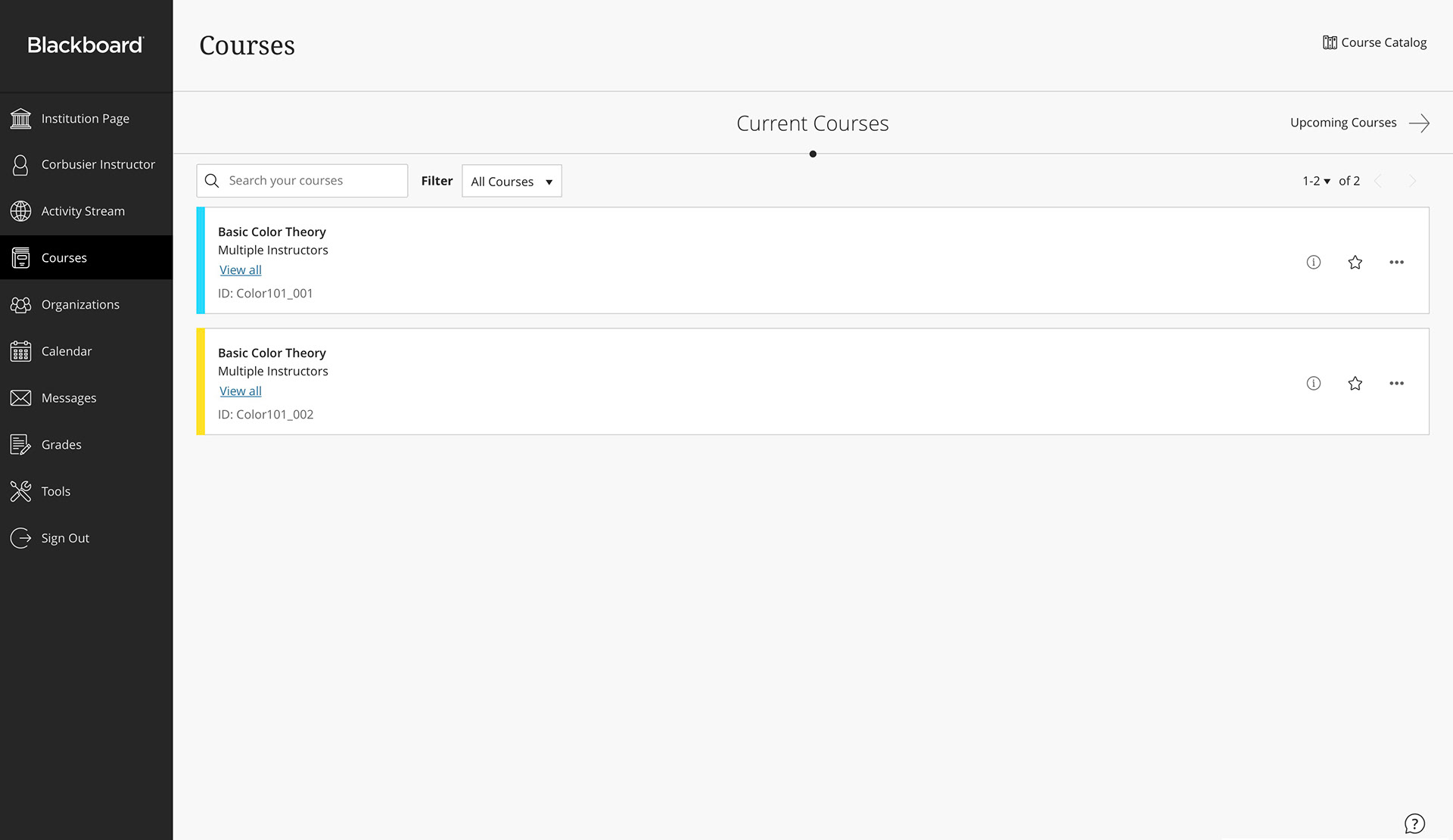Open the All Courses filter dropdown
Screen dimensions: 1453x840
(x=512, y=181)
